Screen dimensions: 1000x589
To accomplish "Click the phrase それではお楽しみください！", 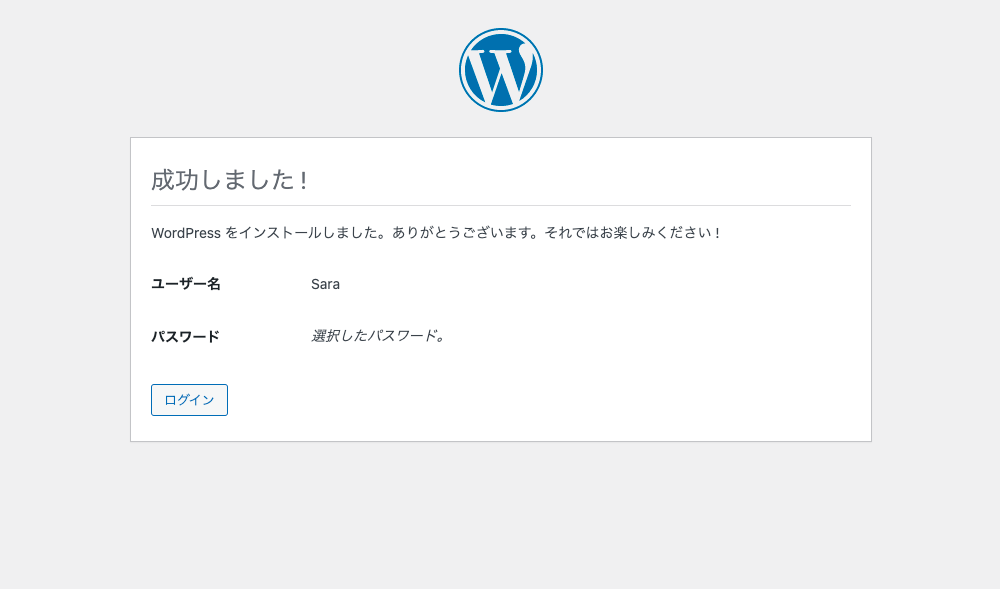I will click(633, 233).
